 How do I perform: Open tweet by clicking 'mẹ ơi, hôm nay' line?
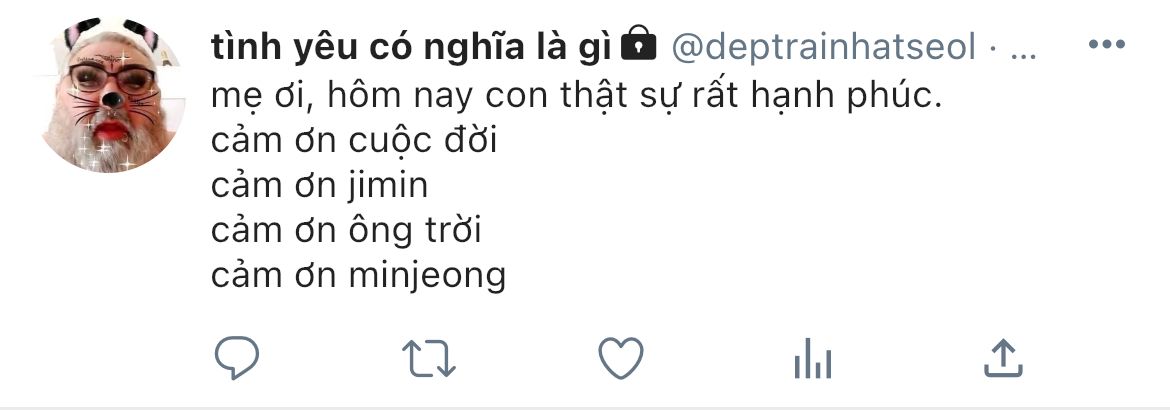click(x=577, y=96)
